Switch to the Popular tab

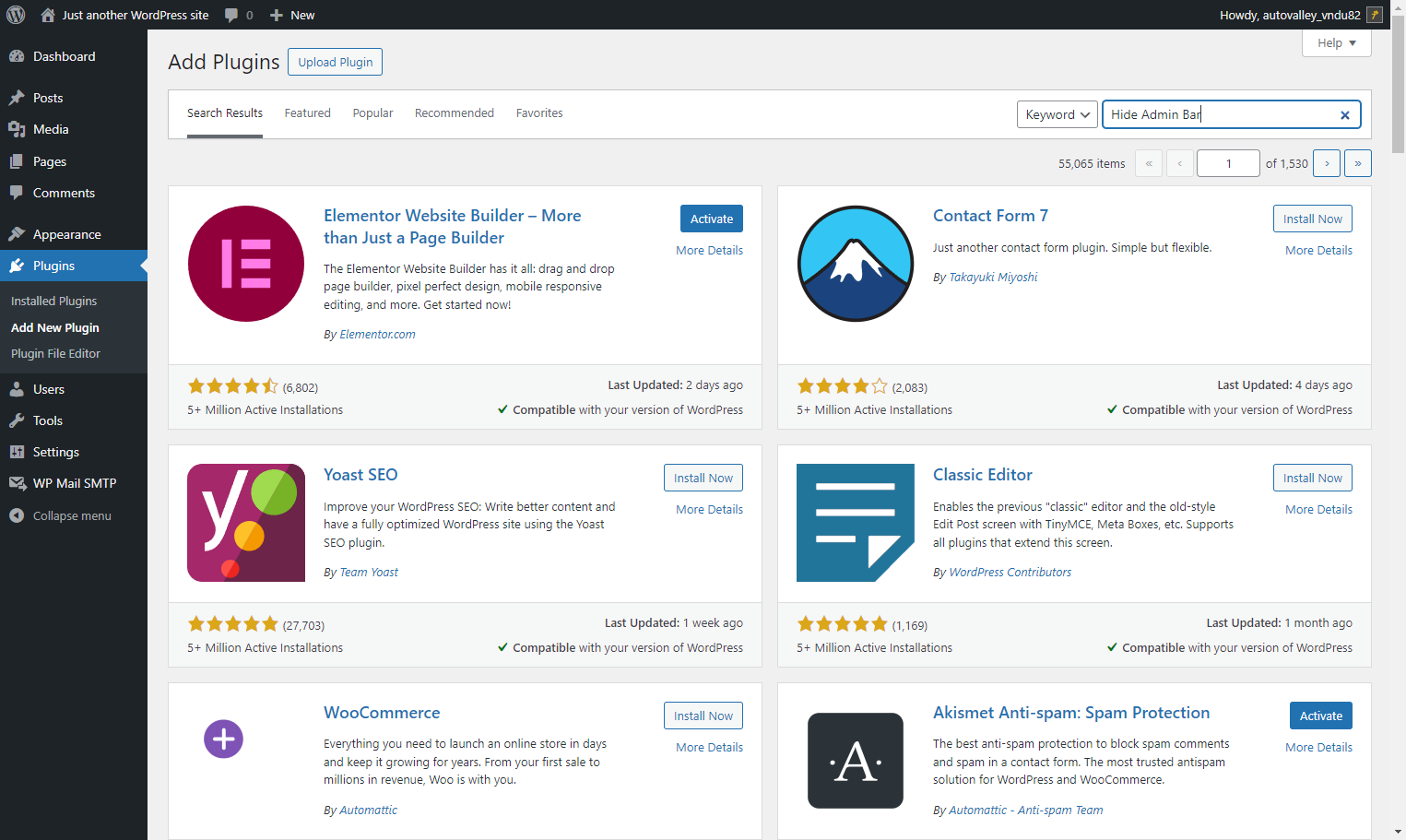point(372,113)
